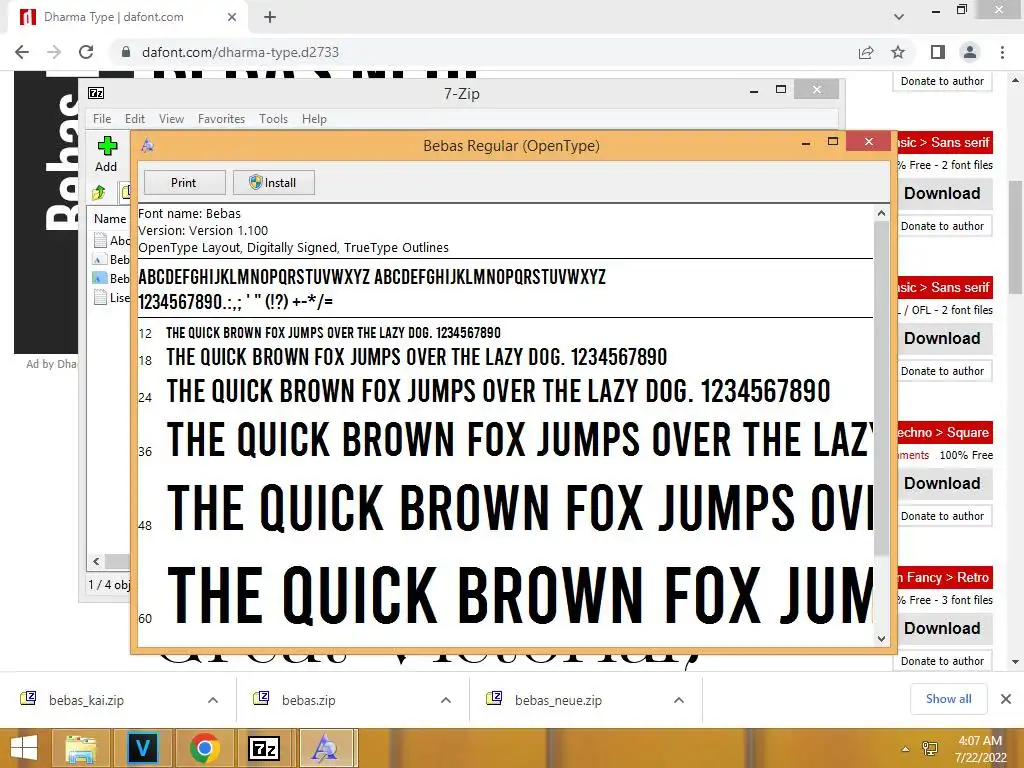Click the share page icon in the address bar

pos(866,52)
